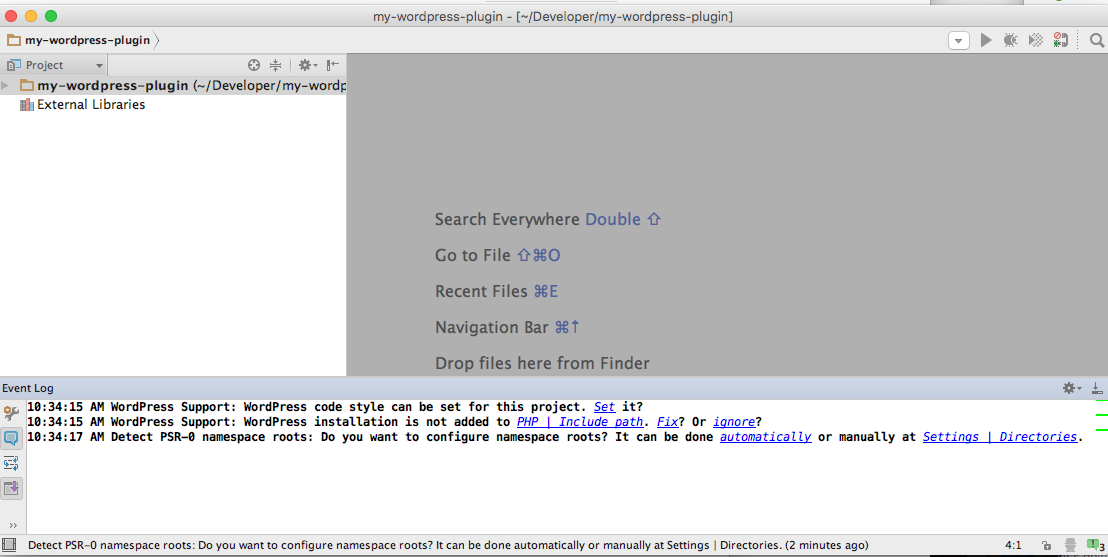Click the top green marker stripe in Event Log

click(1101, 401)
